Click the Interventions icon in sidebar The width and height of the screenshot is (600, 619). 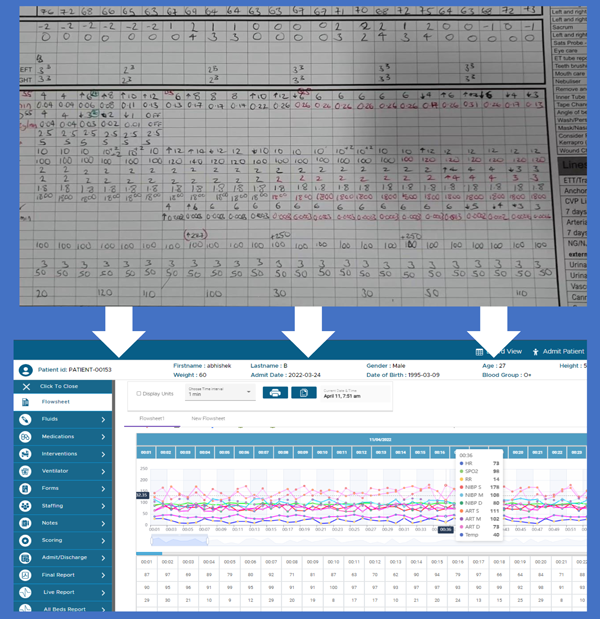pos(25,454)
